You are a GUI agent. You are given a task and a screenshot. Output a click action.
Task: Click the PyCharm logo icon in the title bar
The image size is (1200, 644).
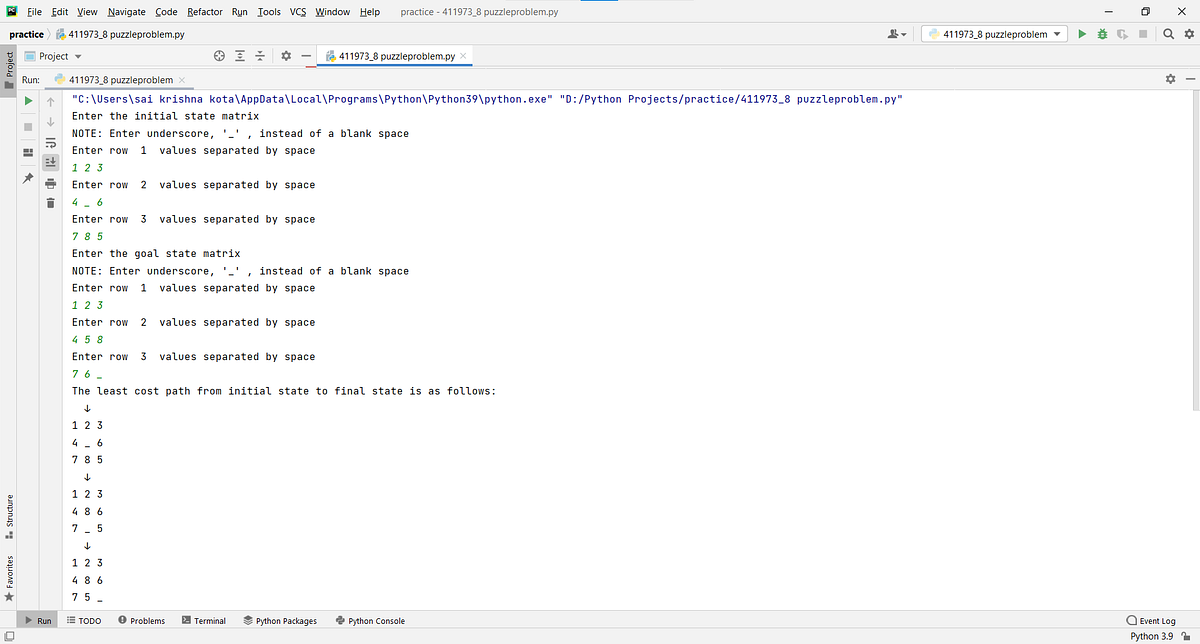click(11, 11)
